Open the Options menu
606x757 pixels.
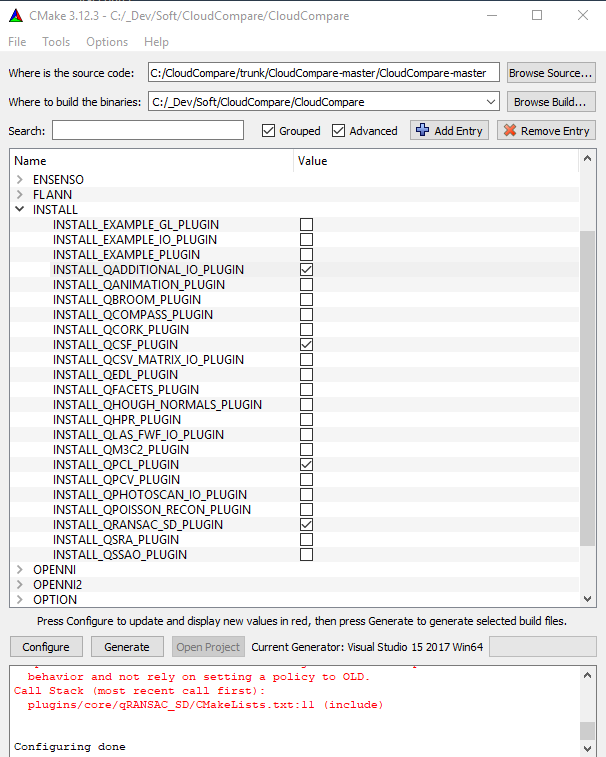tap(107, 42)
